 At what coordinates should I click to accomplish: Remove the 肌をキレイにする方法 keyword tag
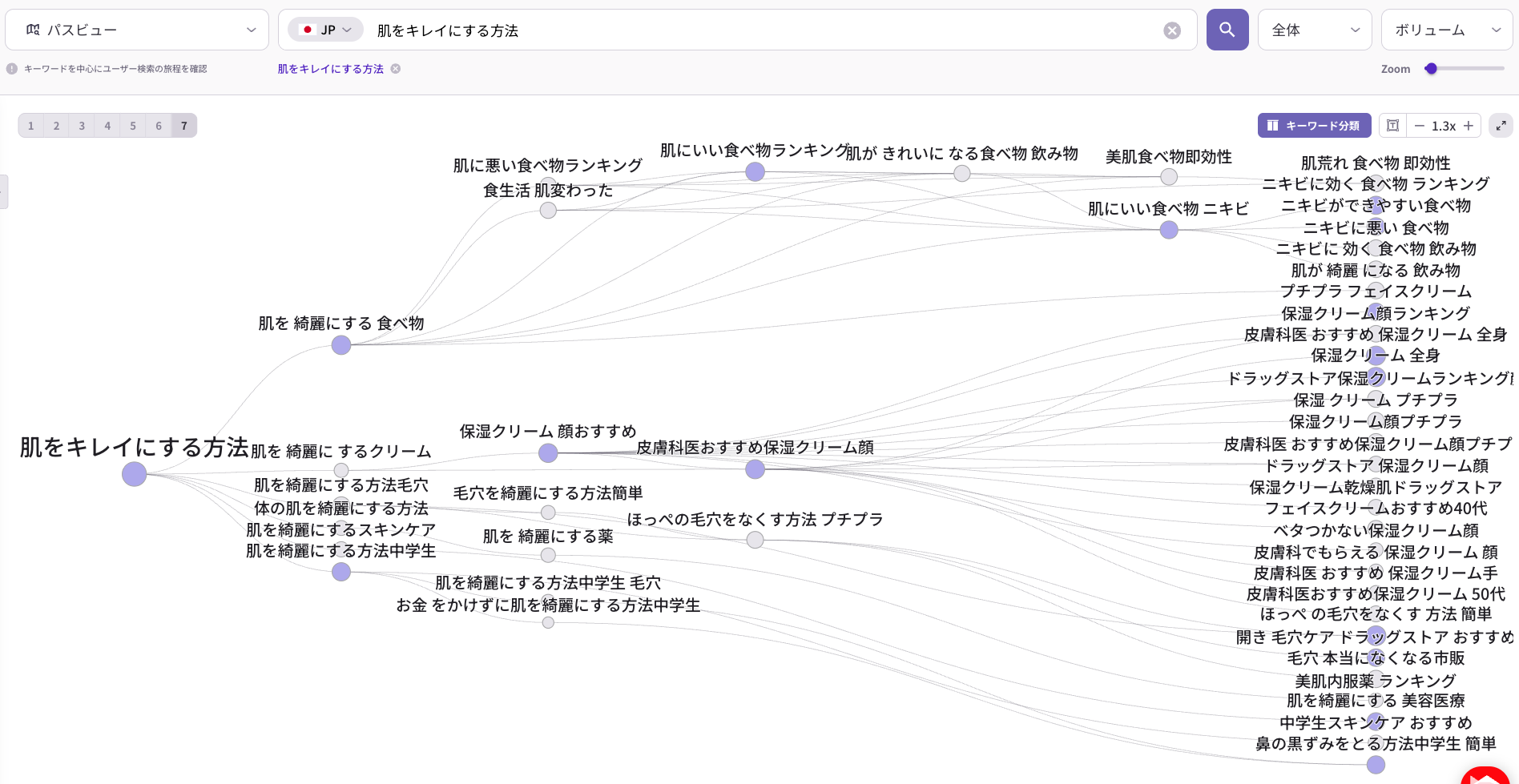[396, 69]
